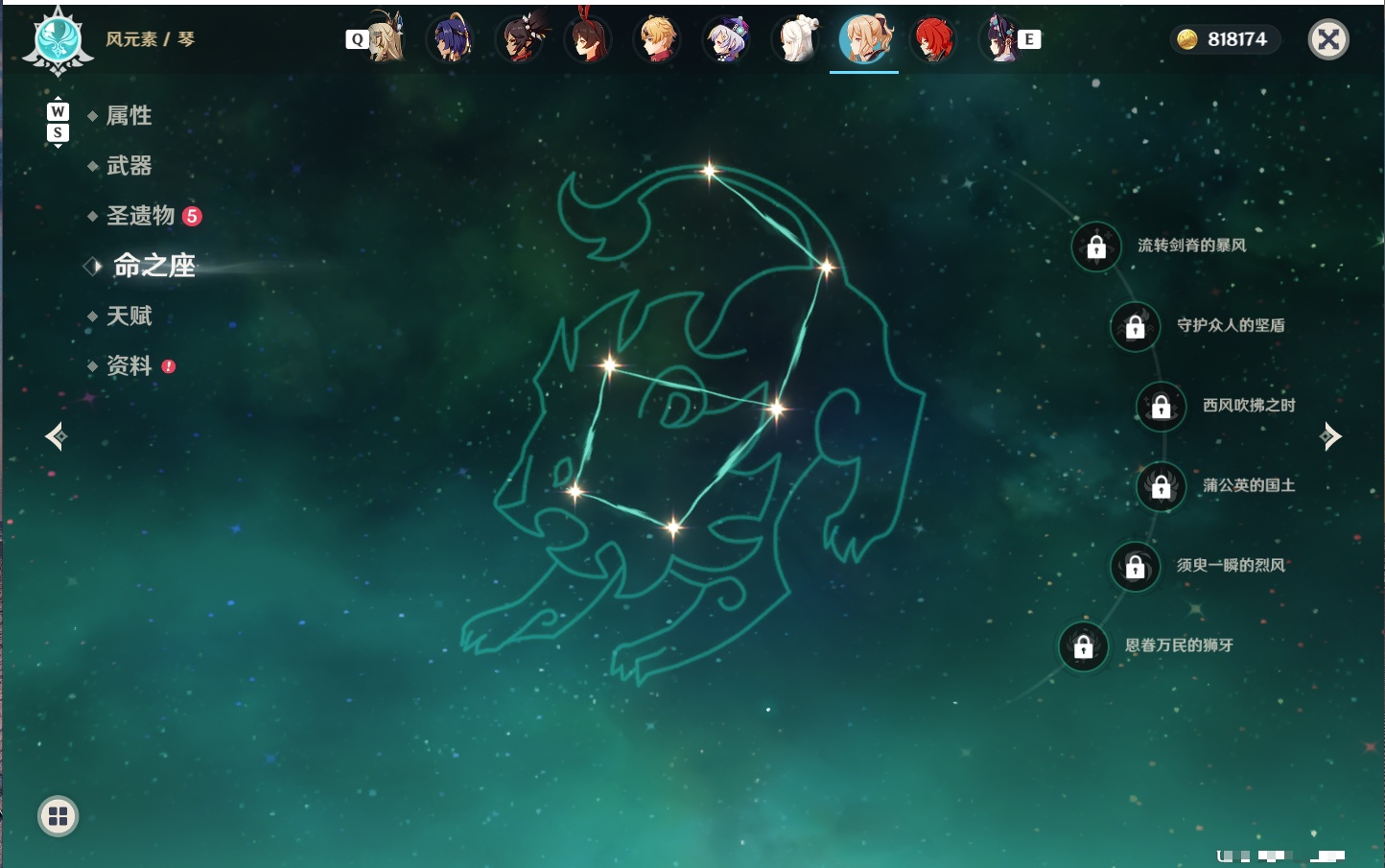
Task: Click the Anemo element emblem icon
Action: pos(58,40)
